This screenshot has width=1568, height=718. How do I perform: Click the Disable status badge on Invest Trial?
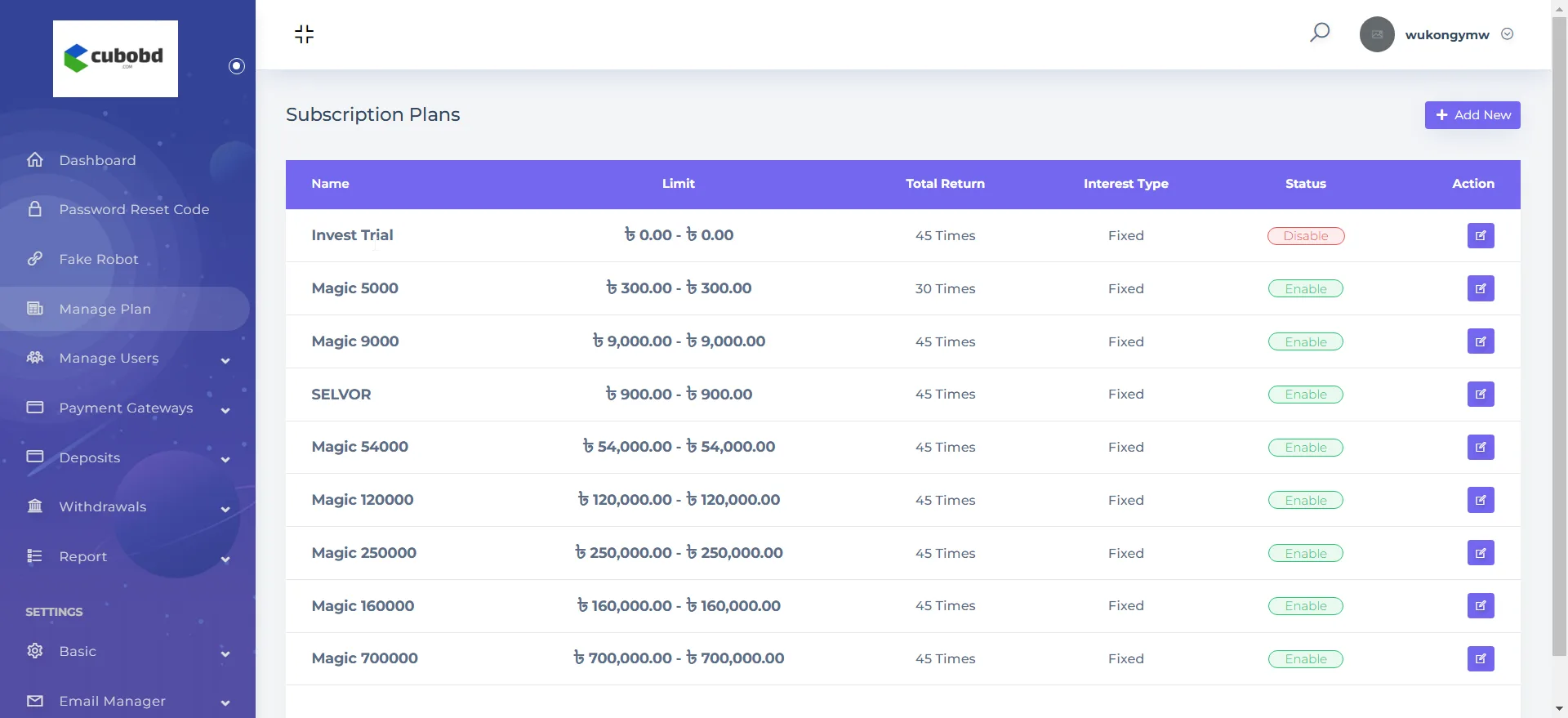pos(1305,236)
